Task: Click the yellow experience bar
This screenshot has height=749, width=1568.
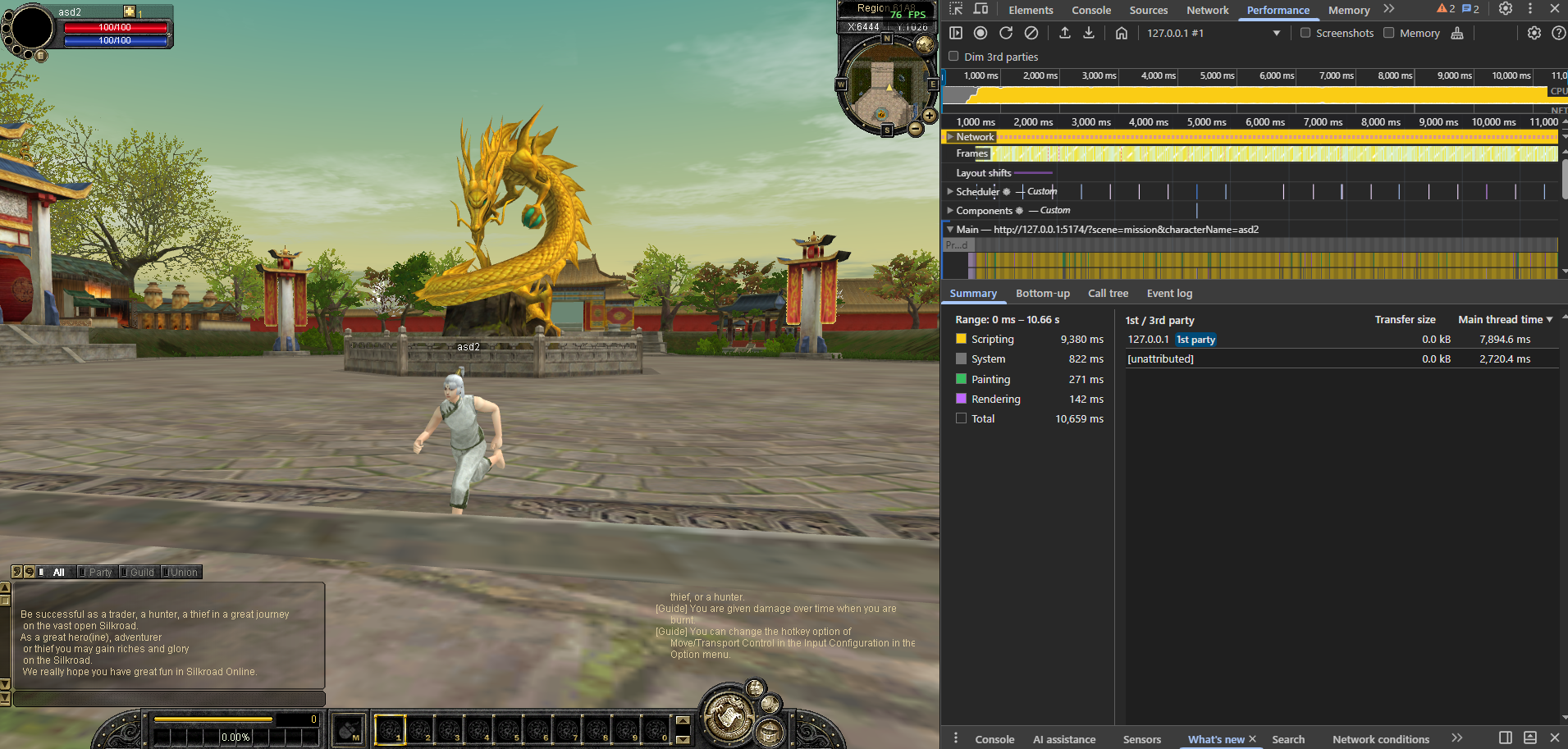Action: [x=213, y=719]
